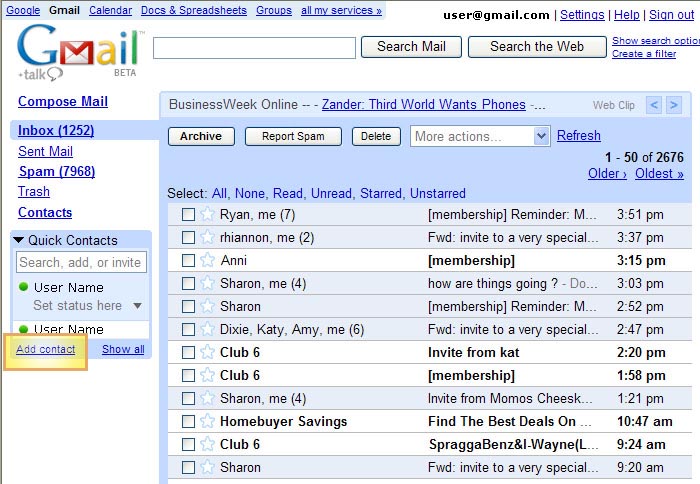The image size is (700, 484).
Task: Open the Invite from Momos Cheesk... message
Action: (x=510, y=398)
